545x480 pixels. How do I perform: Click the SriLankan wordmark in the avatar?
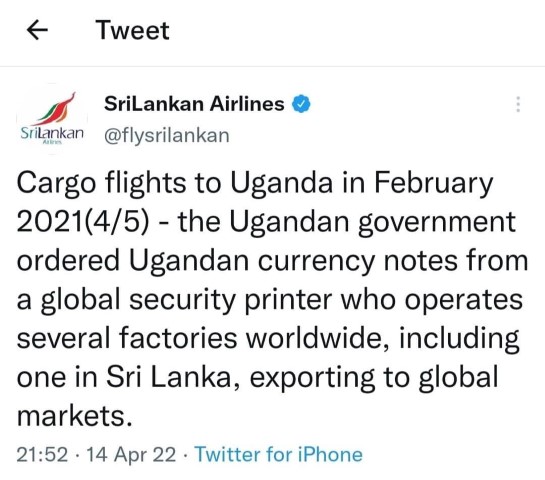tap(52, 134)
